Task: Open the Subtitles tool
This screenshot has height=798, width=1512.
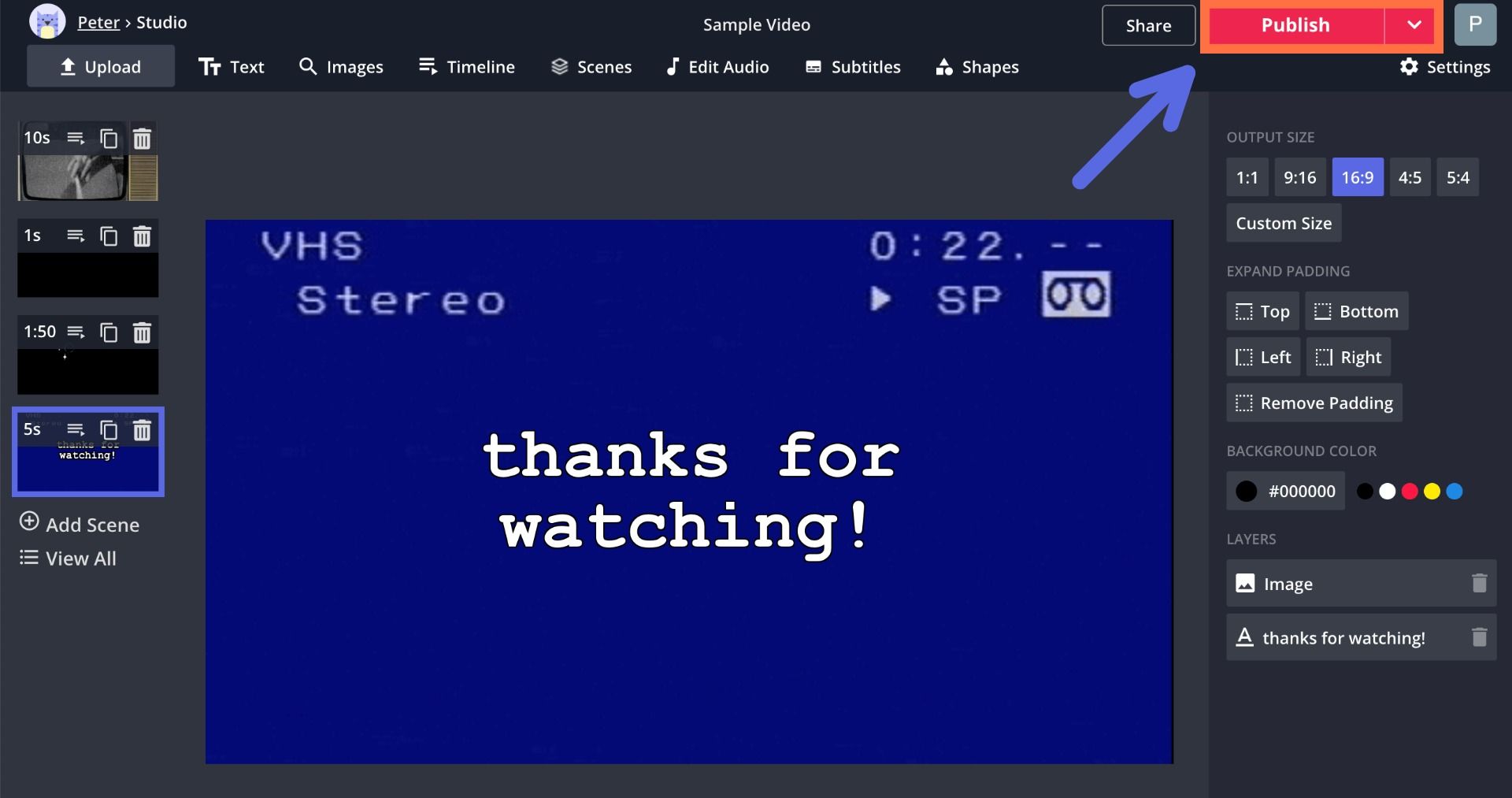Action: click(853, 67)
